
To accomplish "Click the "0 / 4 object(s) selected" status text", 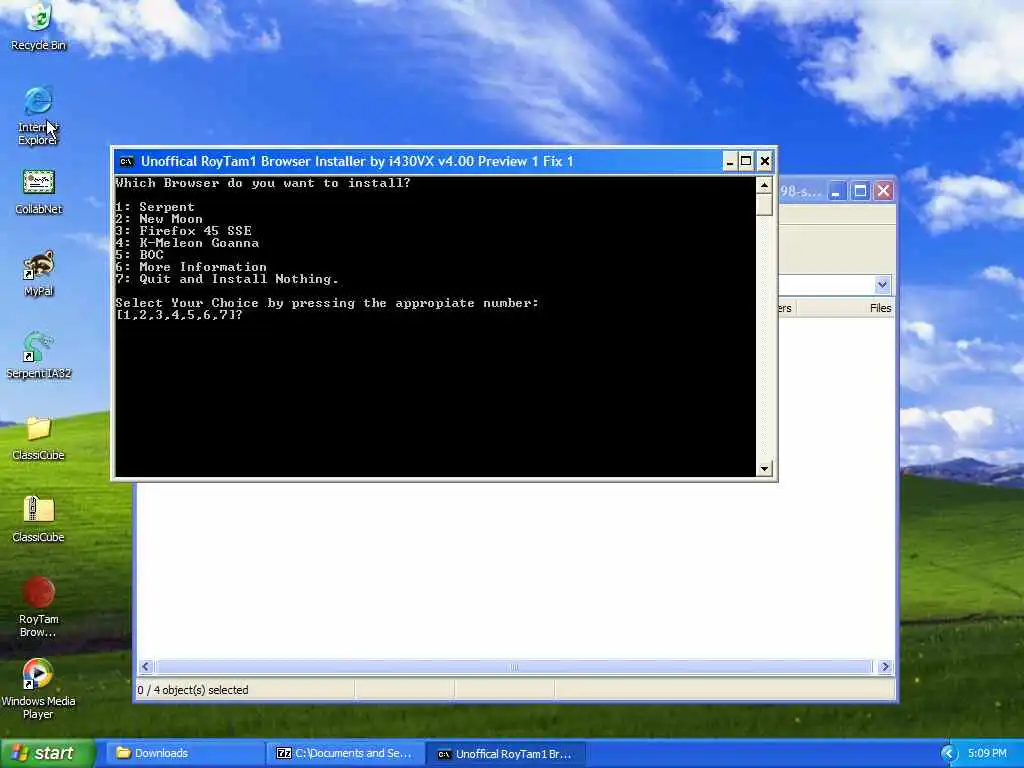I will pos(193,690).
